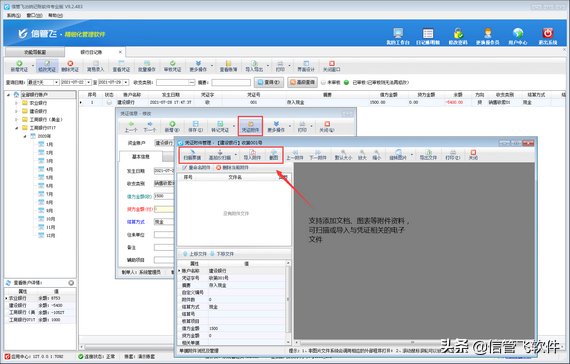Image resolution: width=570 pixels, height=364 pixels.
Task: Open 旋转图片 dropdown arrow
Action: click(x=411, y=155)
